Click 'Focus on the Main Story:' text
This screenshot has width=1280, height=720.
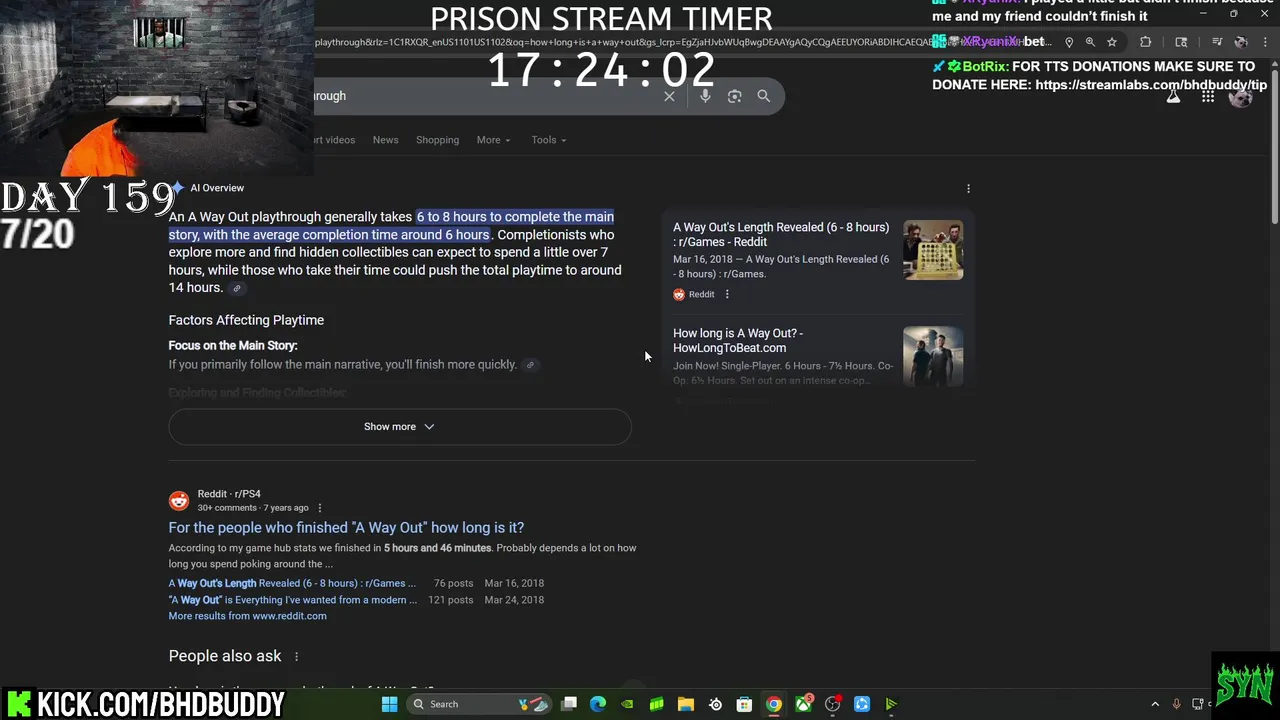coord(233,346)
